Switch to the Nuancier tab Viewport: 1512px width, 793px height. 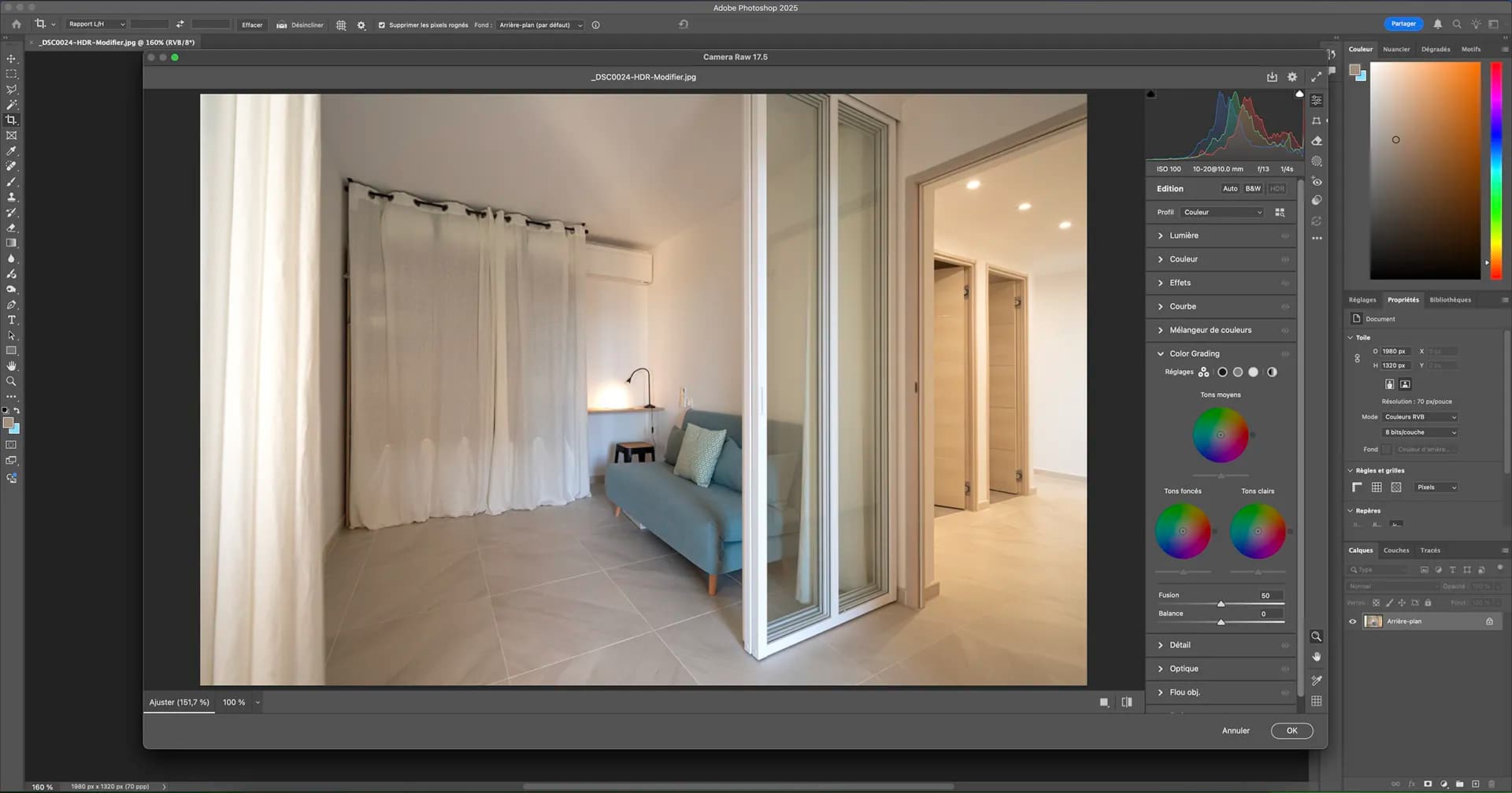click(x=1396, y=49)
